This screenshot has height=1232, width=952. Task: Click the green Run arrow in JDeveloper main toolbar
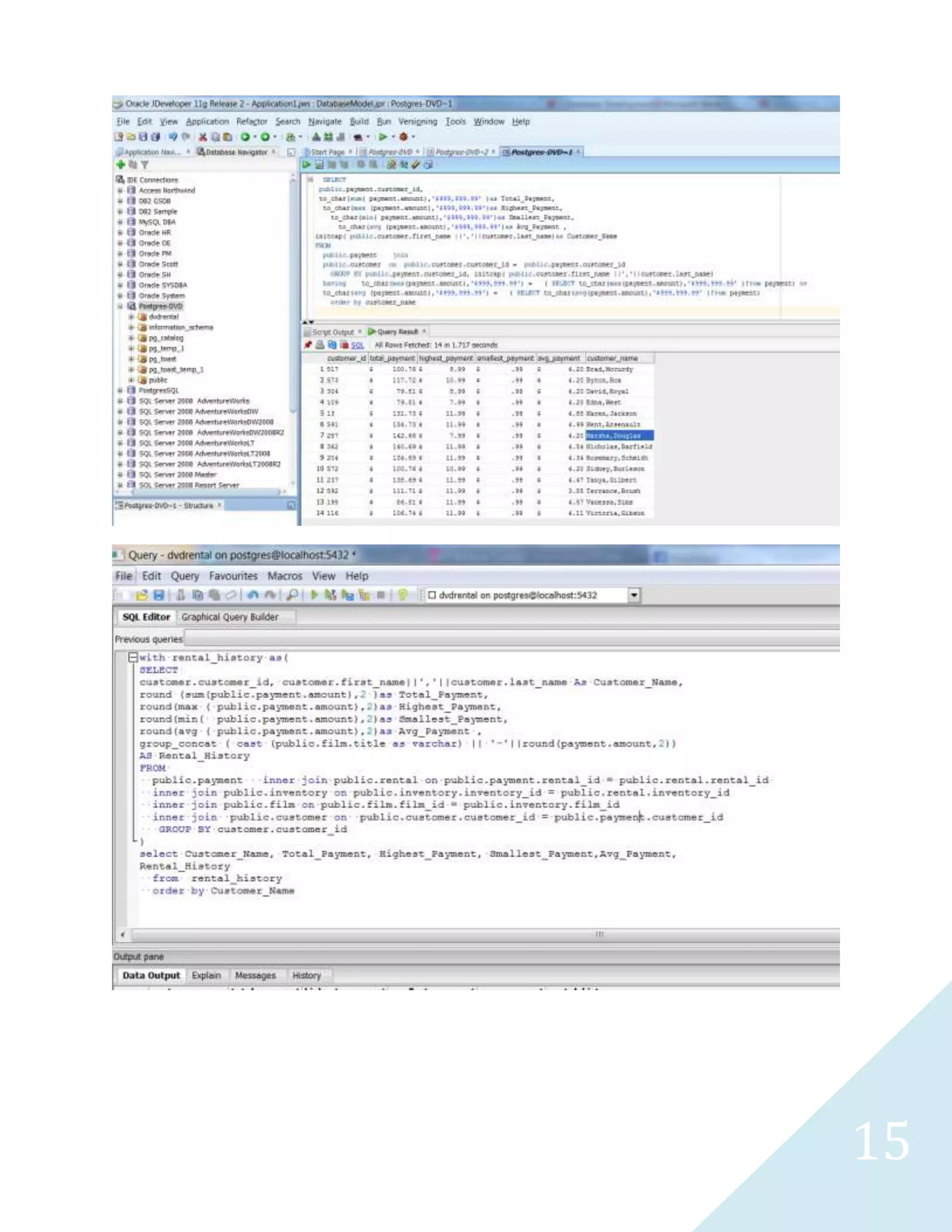[383, 137]
